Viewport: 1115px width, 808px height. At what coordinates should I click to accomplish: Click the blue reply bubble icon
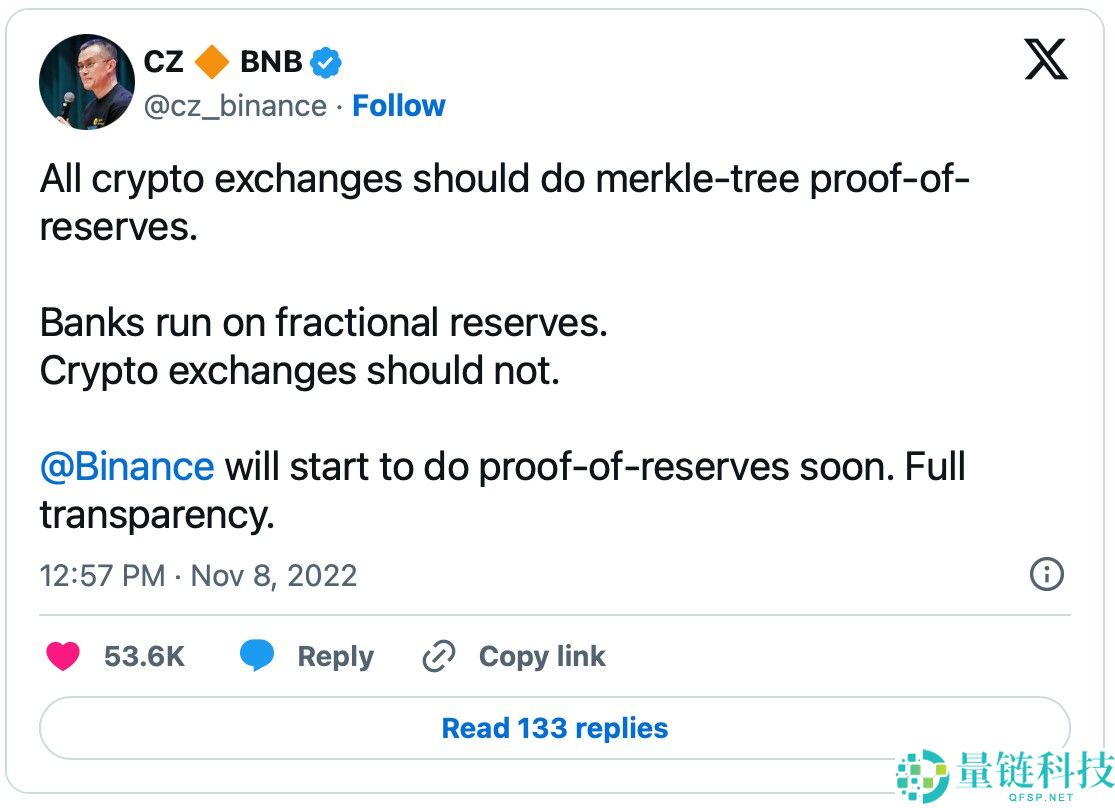(x=257, y=656)
